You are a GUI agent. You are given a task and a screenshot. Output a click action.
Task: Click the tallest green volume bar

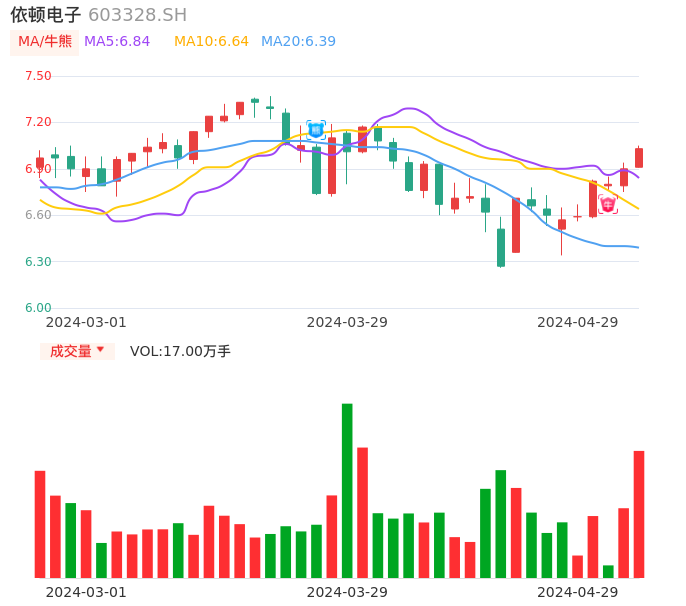(347, 490)
